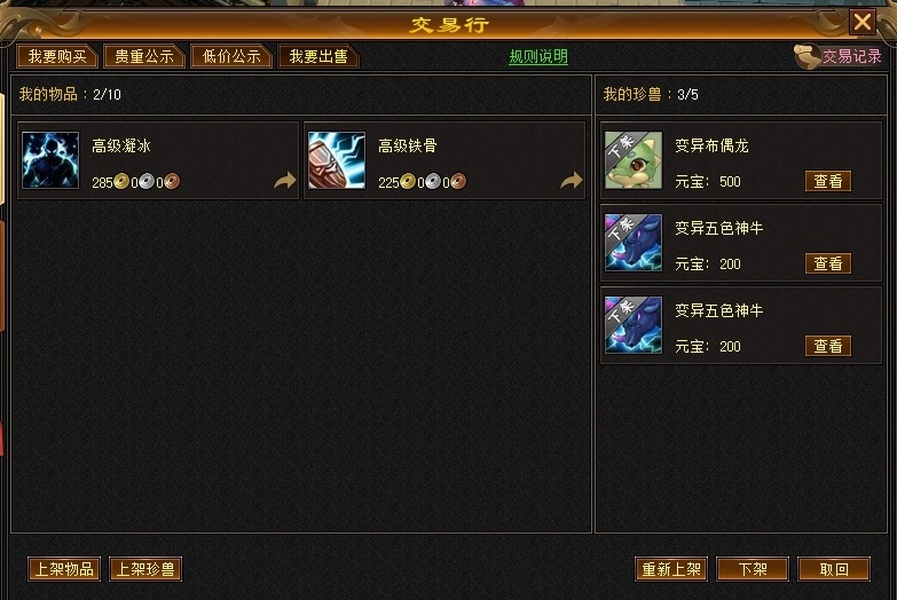Click the share arrow beside 高级铁骨
This screenshot has width=897, height=600.
(x=571, y=181)
